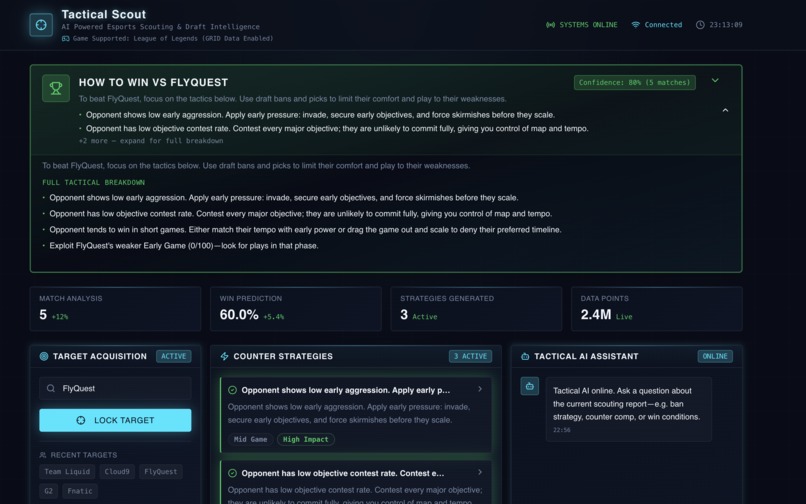Click the people icon beside Recent Targets
This screenshot has width=806, height=504.
click(43, 455)
